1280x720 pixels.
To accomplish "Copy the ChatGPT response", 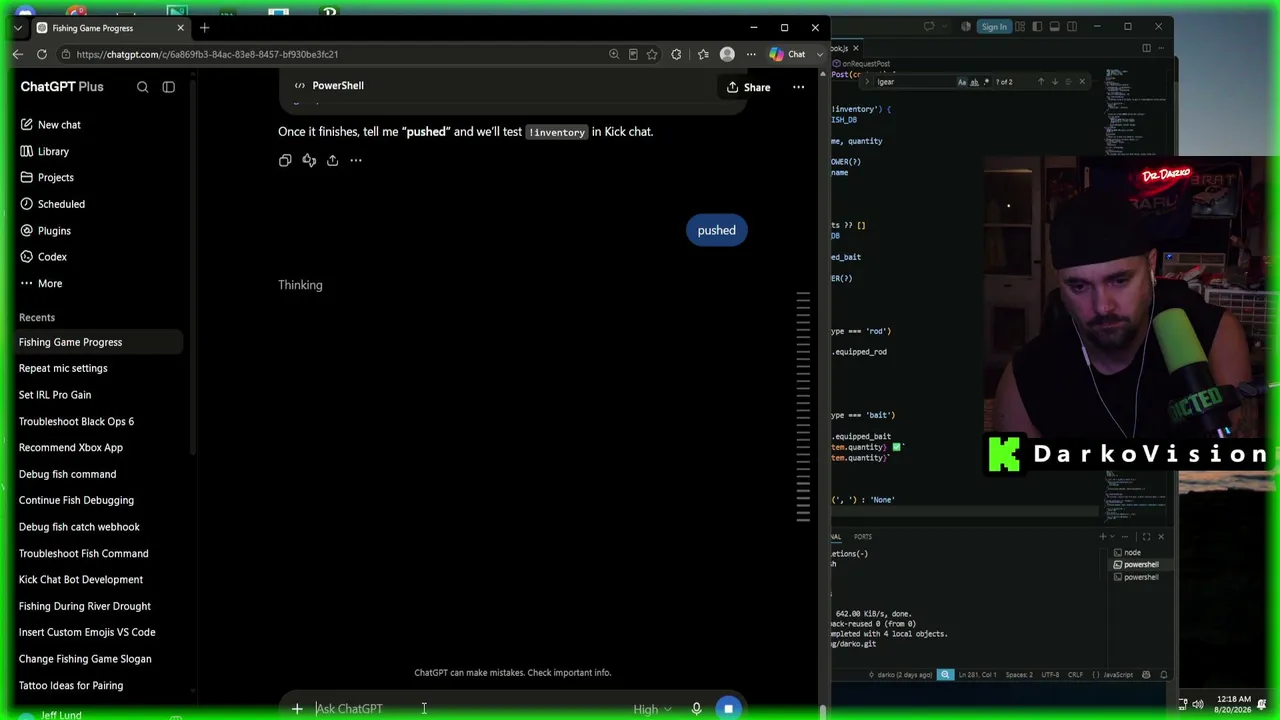I will pos(285,160).
